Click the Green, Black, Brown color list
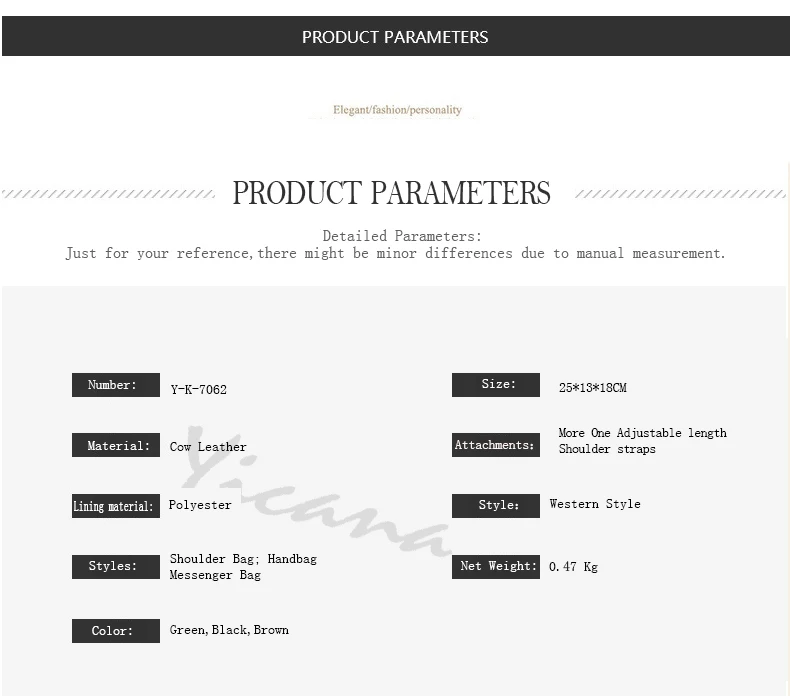 [x=229, y=630]
